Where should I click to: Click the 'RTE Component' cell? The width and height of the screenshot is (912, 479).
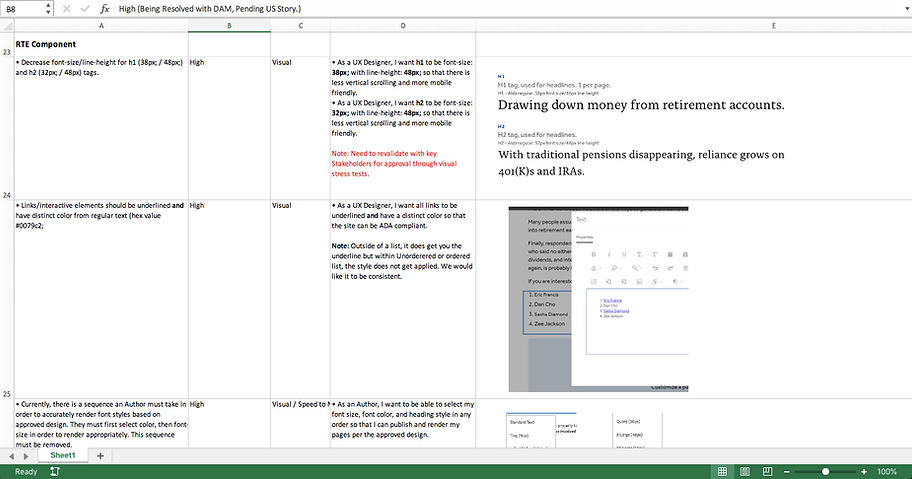[101, 44]
